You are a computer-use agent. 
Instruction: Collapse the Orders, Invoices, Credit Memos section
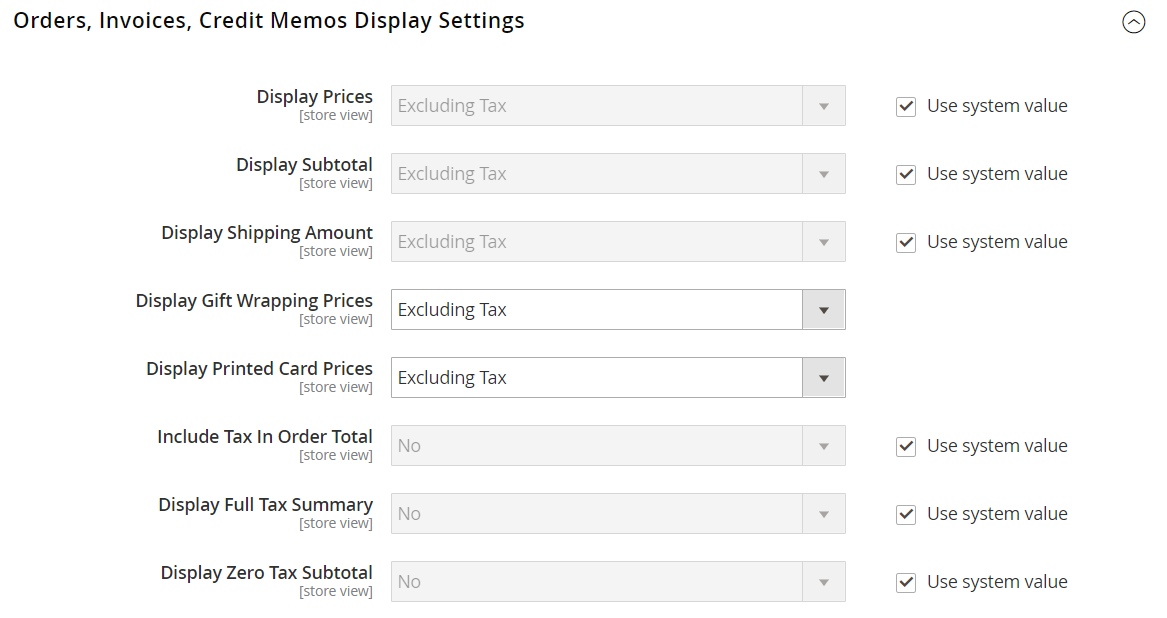pyautogui.click(x=1134, y=22)
